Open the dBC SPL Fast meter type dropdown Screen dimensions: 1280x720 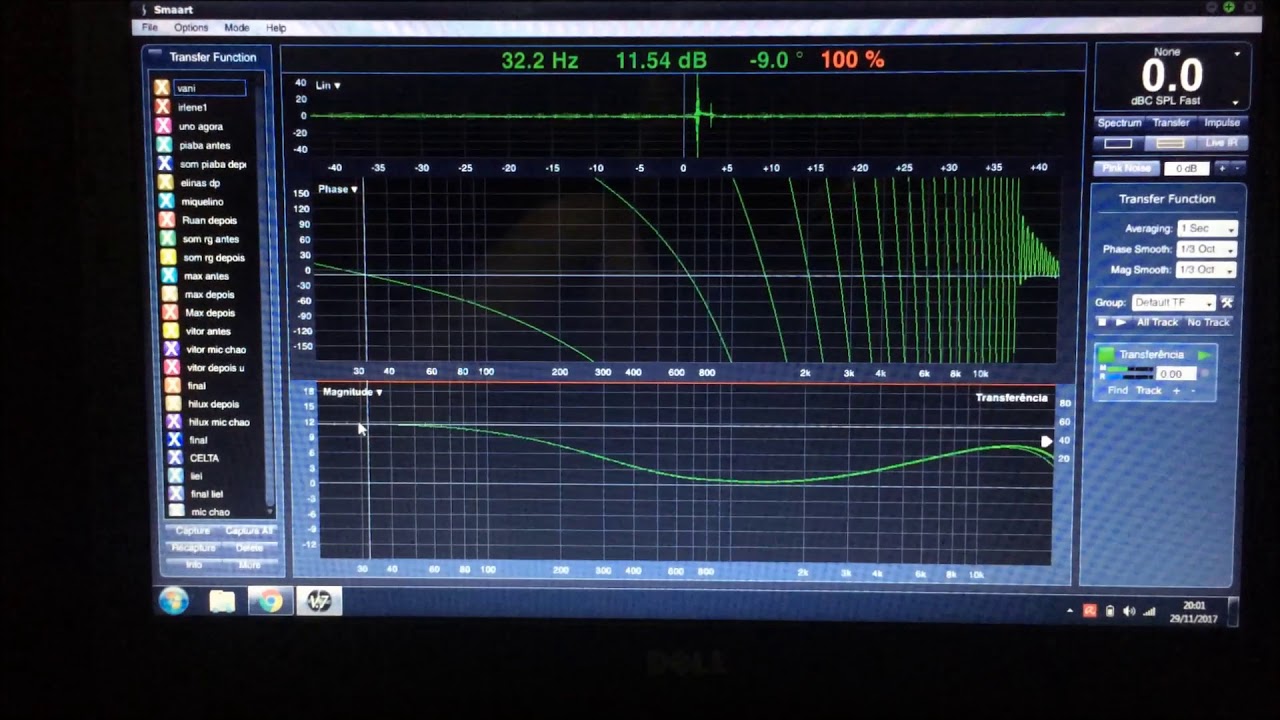pos(1236,103)
